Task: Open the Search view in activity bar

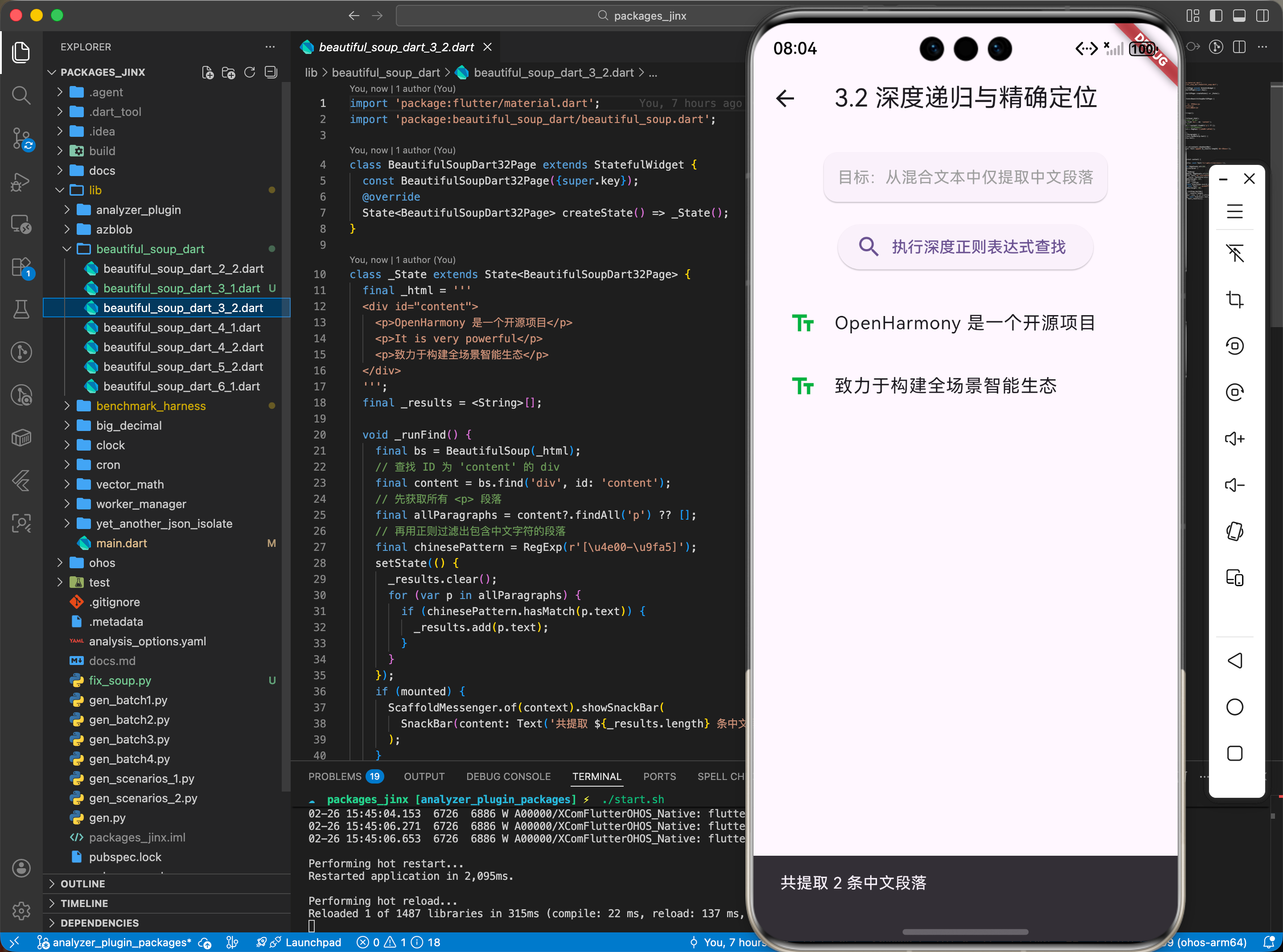Action: tap(21, 95)
